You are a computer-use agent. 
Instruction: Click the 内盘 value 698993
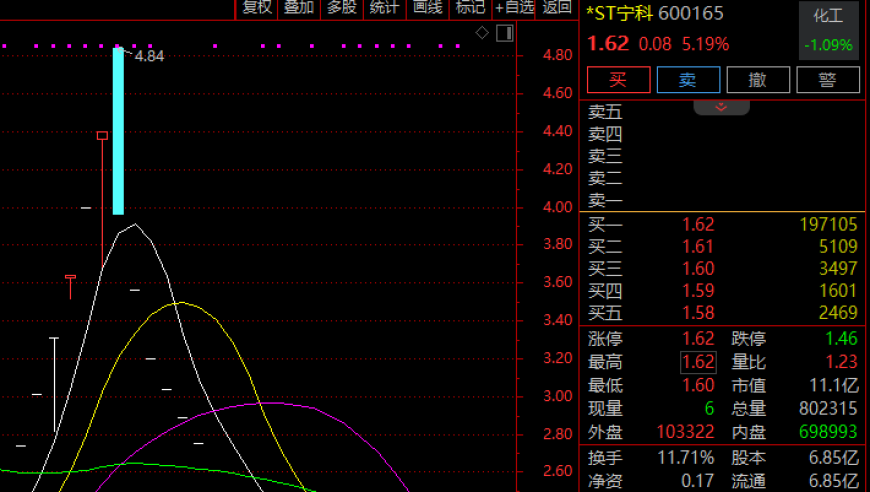(x=828, y=432)
